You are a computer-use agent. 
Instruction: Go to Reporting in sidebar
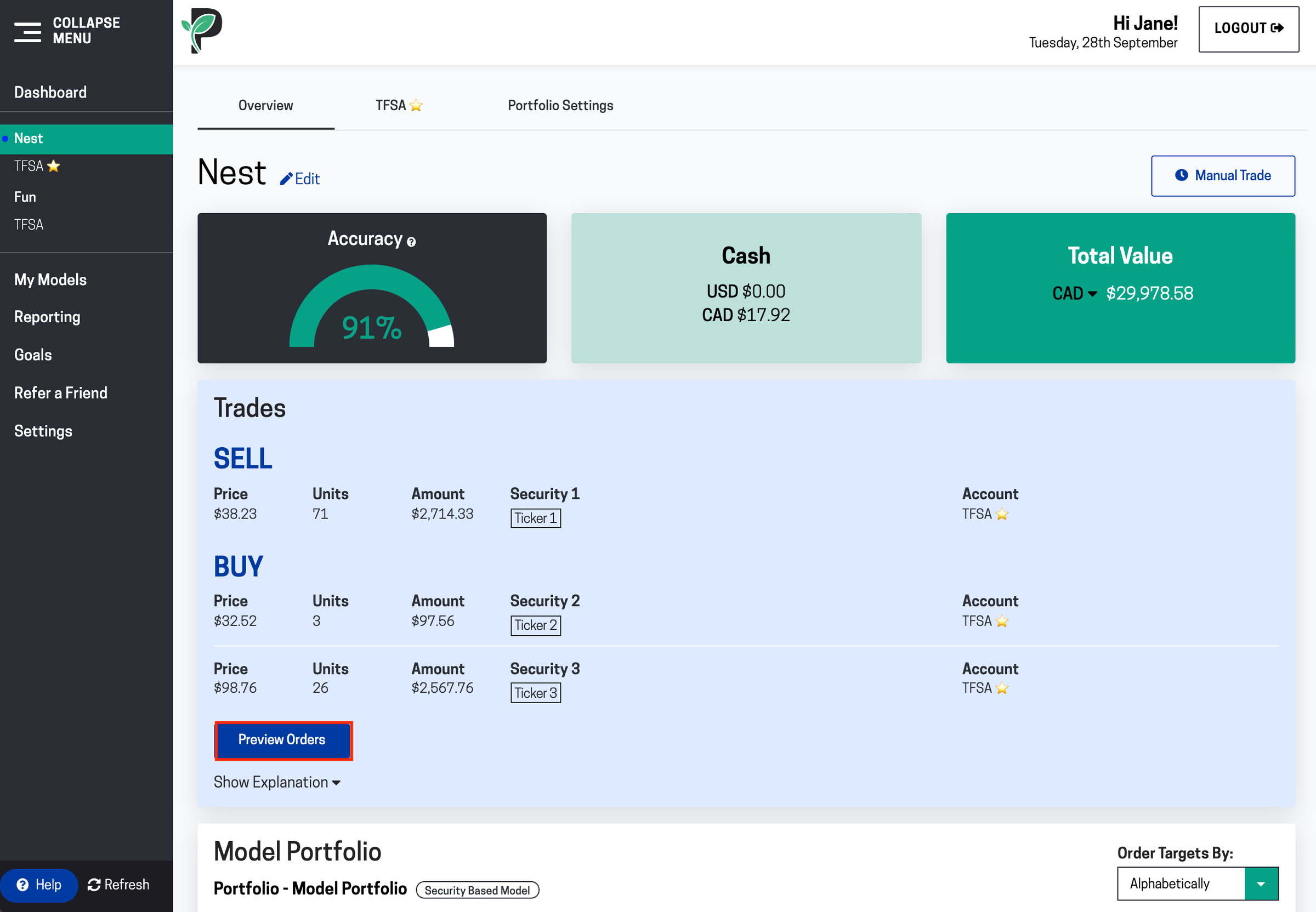point(48,317)
